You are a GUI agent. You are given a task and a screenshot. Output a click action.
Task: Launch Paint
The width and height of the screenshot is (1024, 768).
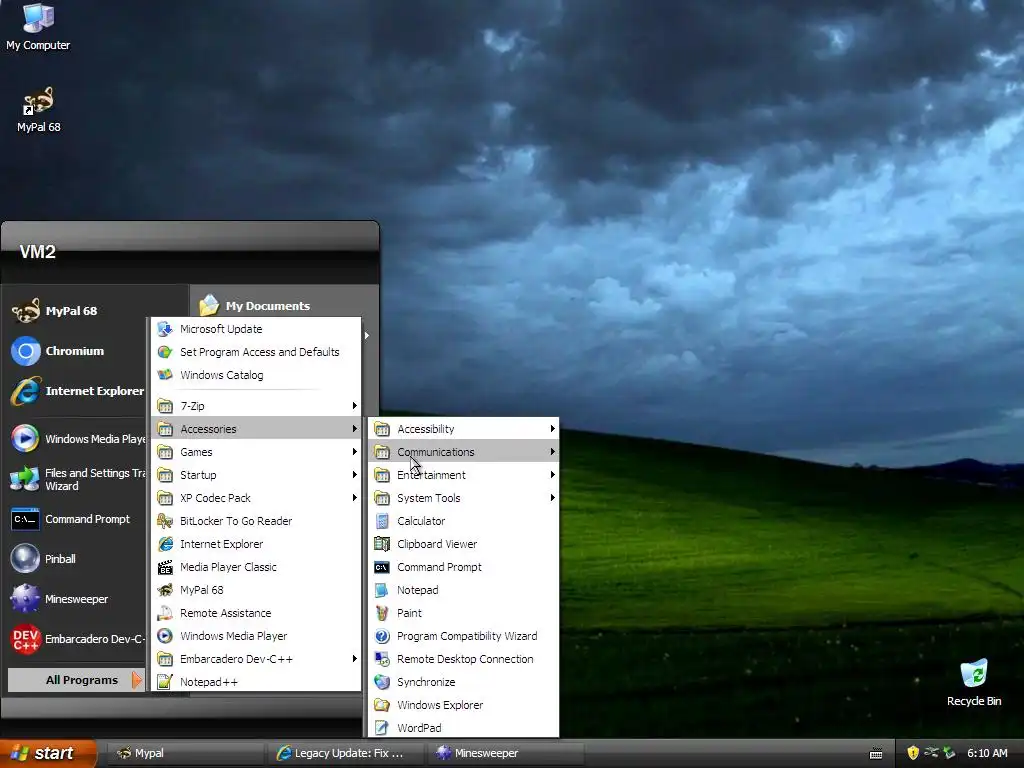click(464, 613)
